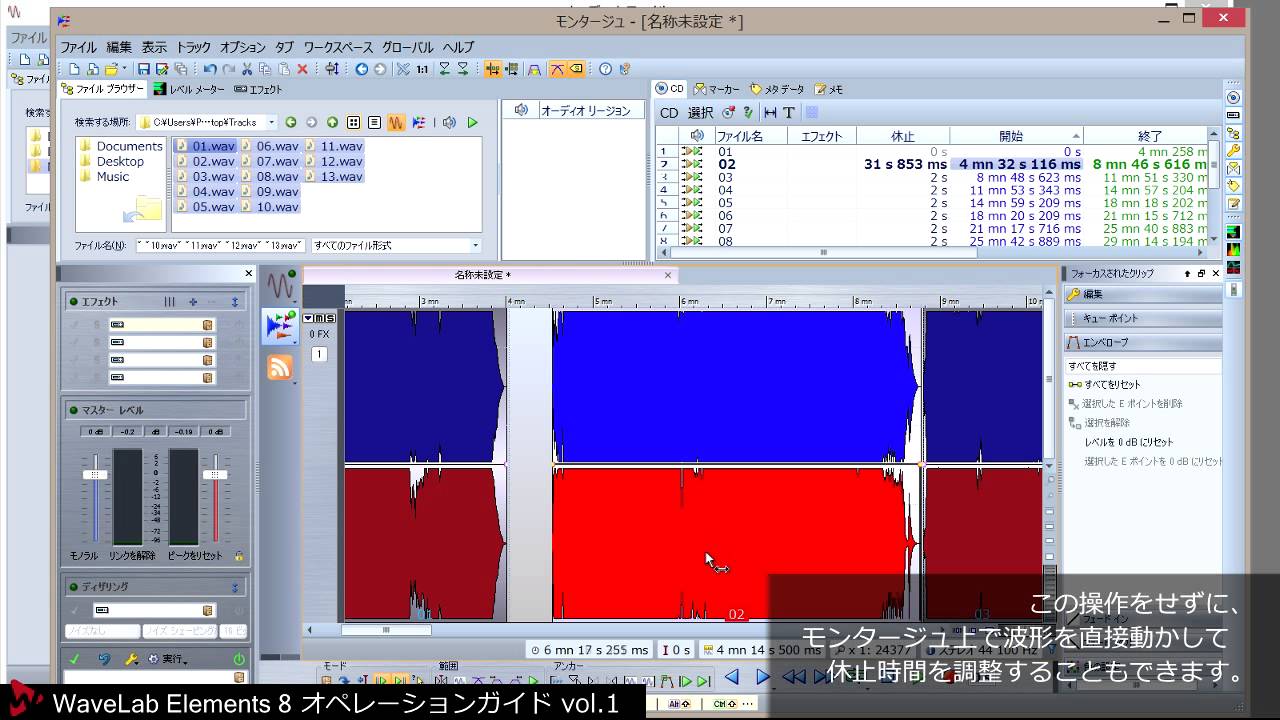Toggle auto-play speaker icon in file browser

[x=450, y=122]
